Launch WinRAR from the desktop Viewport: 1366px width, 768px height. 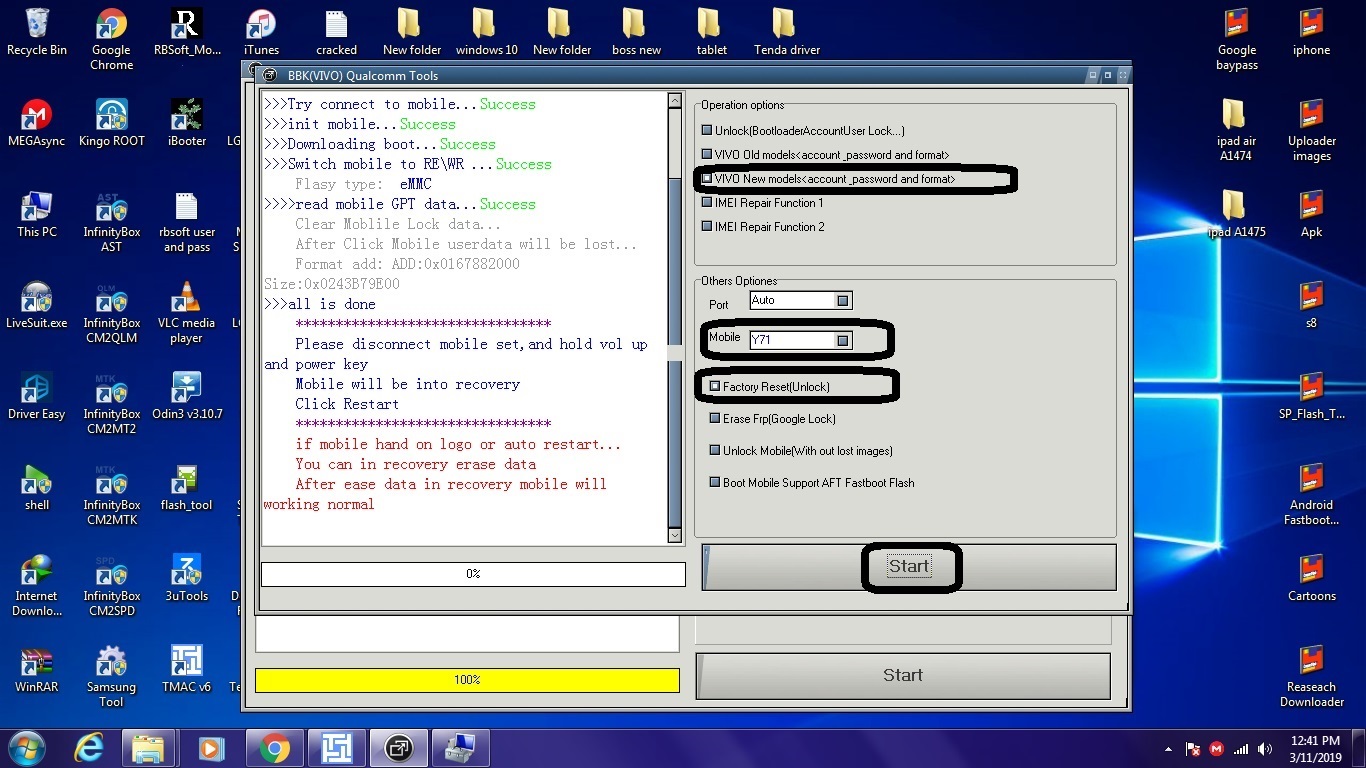point(37,669)
